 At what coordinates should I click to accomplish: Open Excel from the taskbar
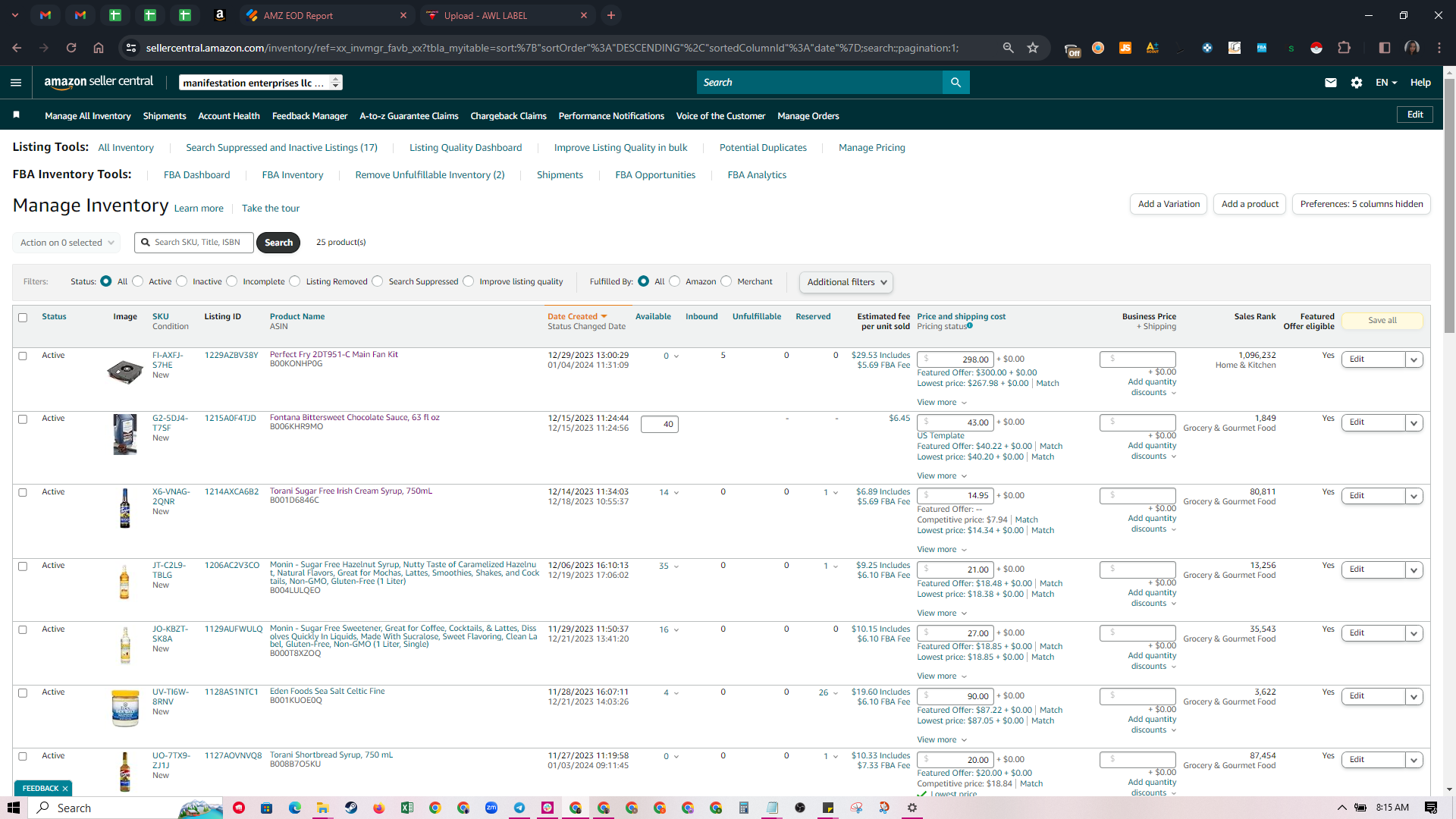click(x=407, y=808)
